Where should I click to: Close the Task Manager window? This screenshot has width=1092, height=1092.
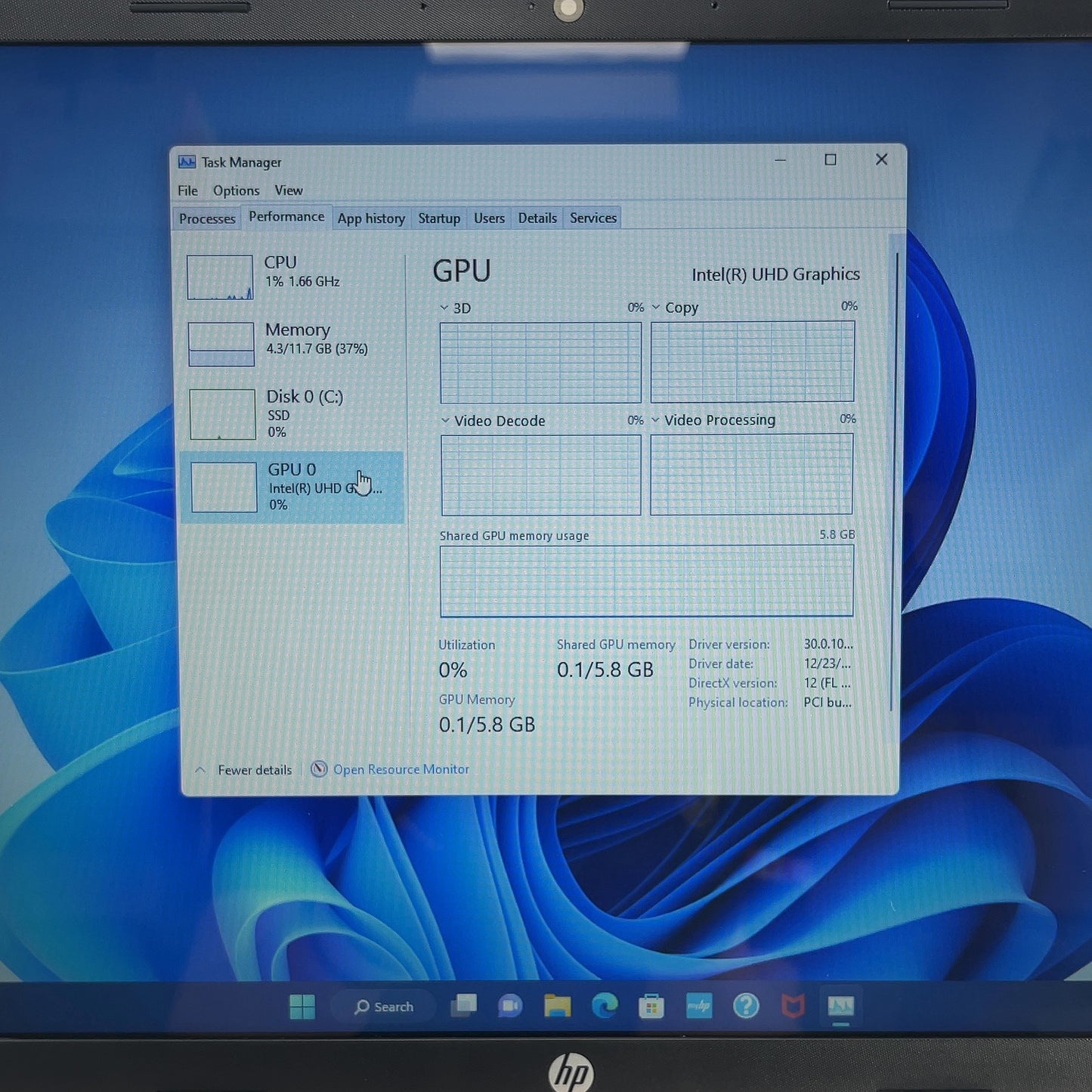(x=881, y=159)
